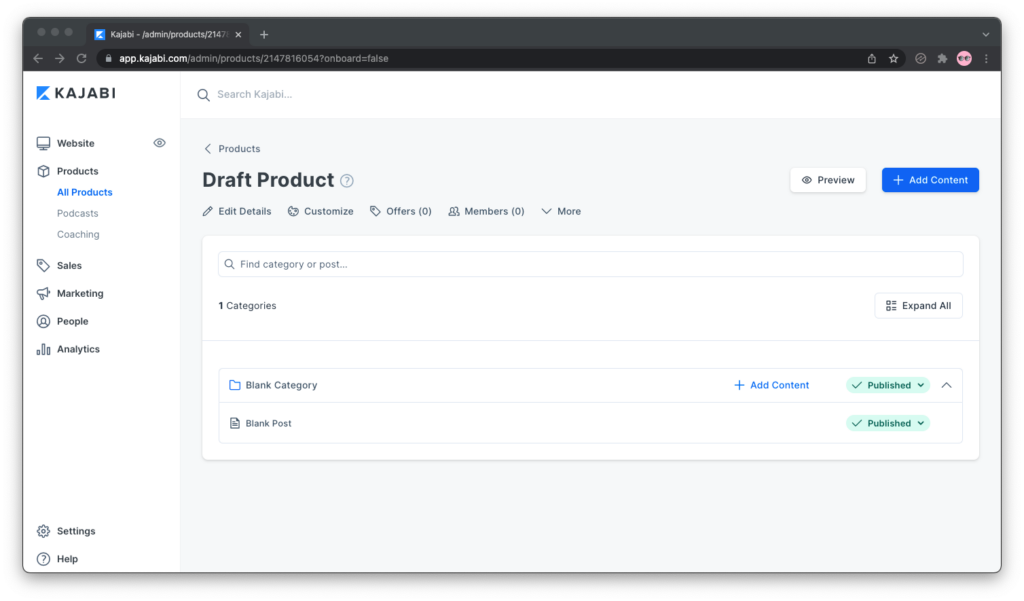Viewport: 1024px width, 601px height.
Task: Open Published dropdown for Blank Post
Action: 888,423
